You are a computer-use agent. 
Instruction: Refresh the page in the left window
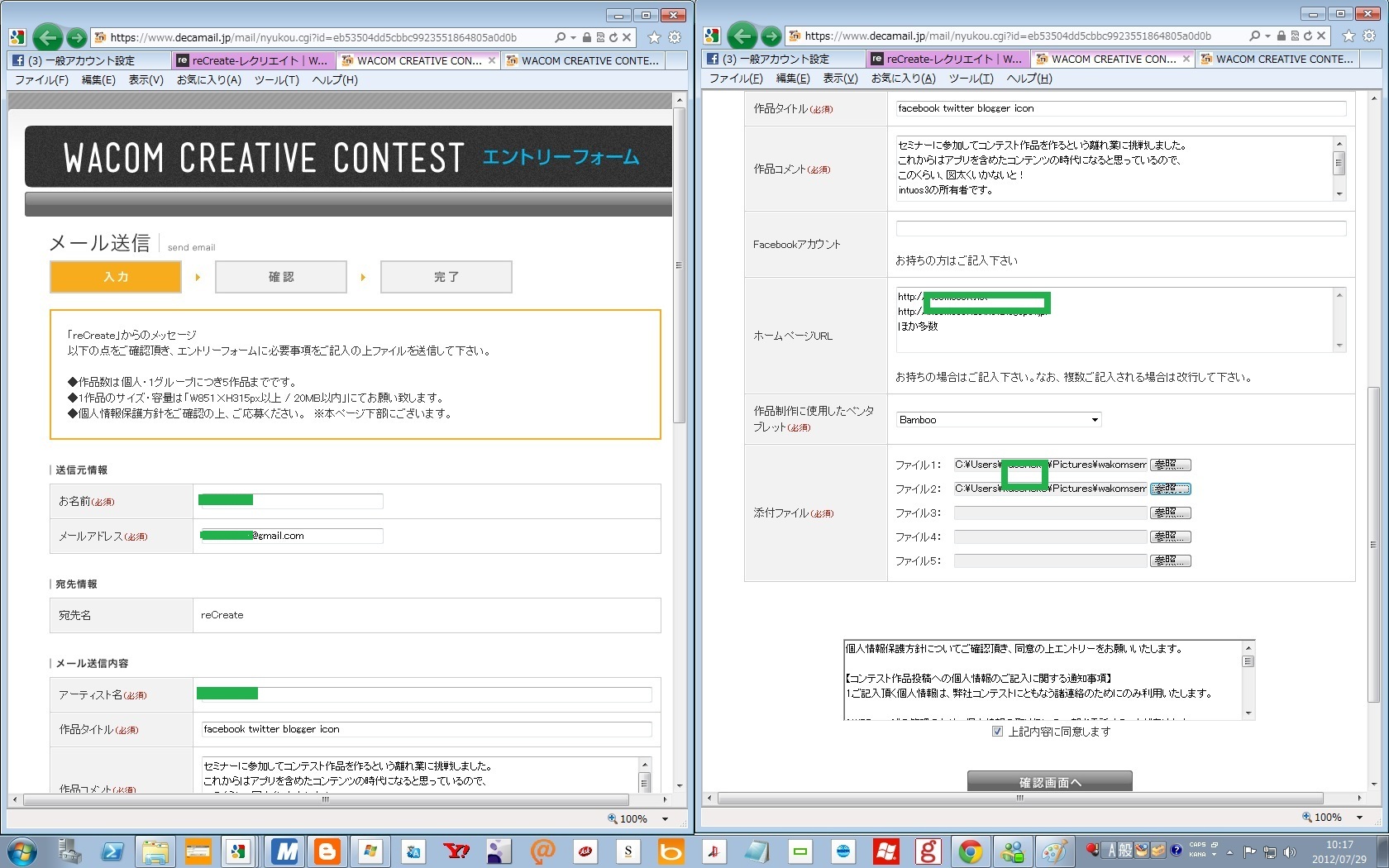point(613,37)
